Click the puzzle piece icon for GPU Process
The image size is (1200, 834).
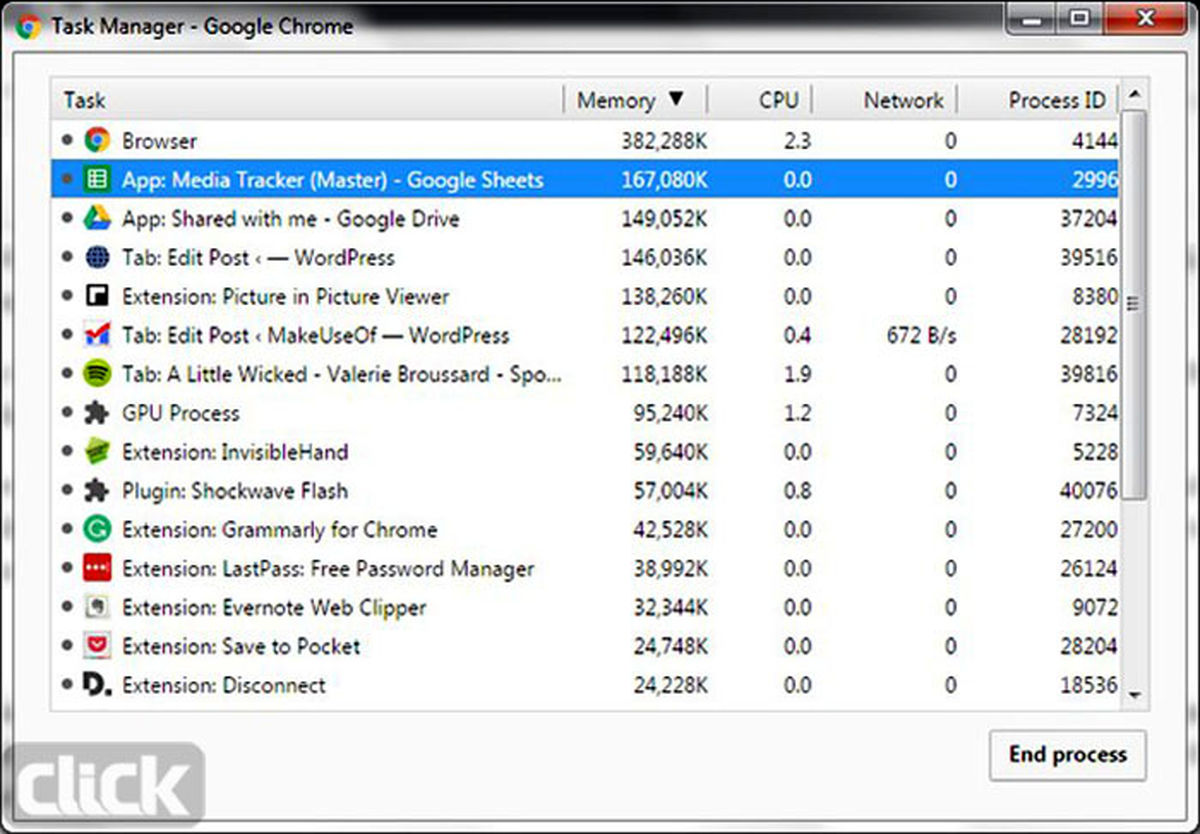coord(97,413)
